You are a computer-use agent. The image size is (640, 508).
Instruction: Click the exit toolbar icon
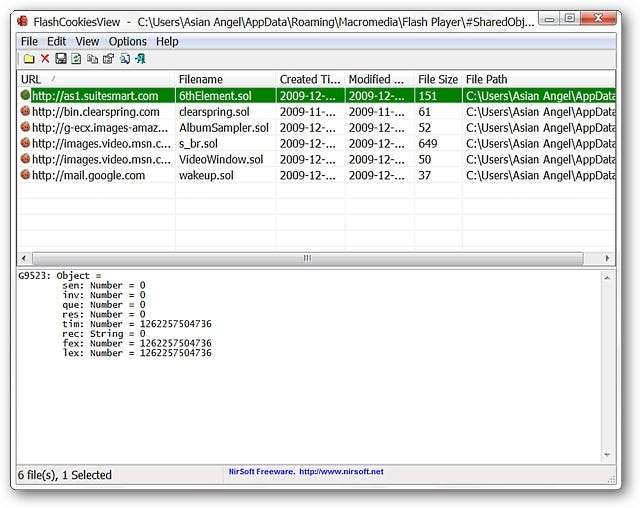tap(140, 59)
